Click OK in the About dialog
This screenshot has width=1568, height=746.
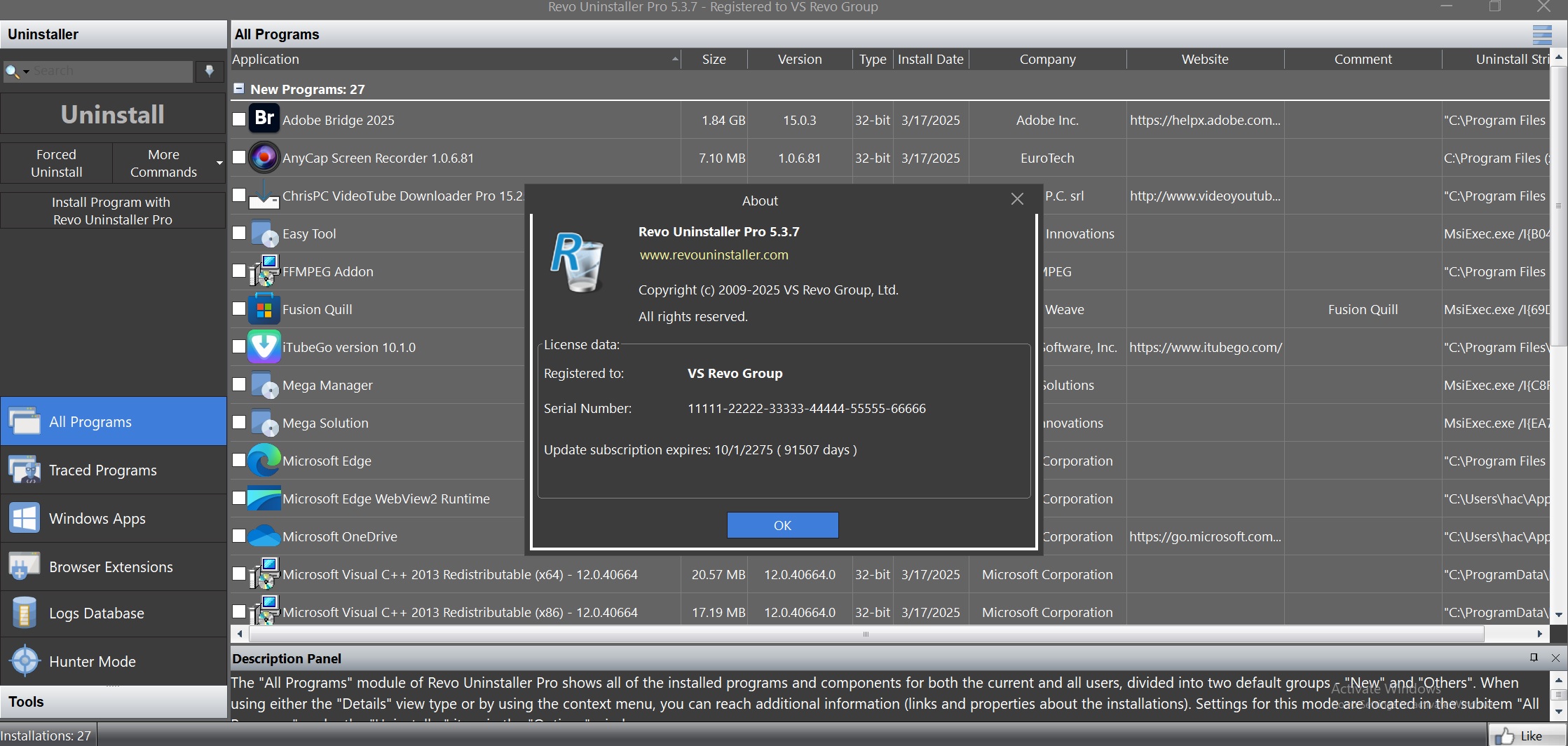(782, 525)
